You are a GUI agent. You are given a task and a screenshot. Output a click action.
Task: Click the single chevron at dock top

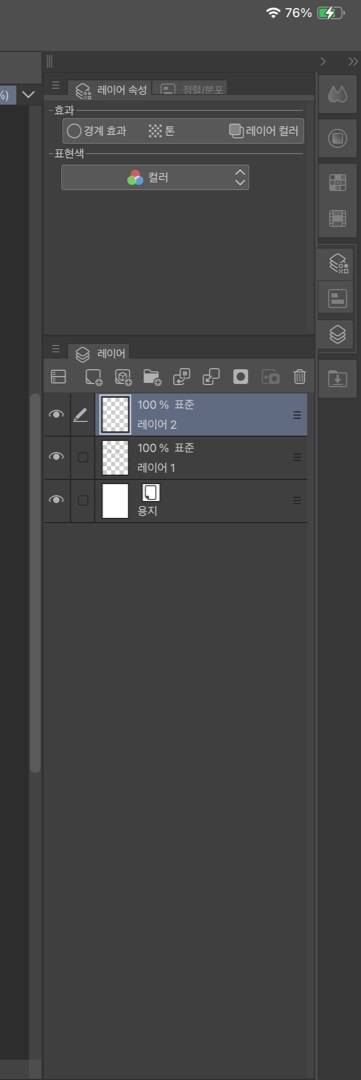324,61
